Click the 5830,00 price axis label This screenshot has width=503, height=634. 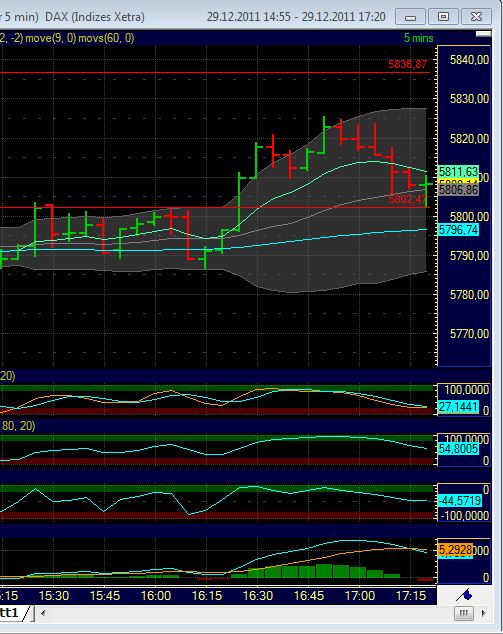(x=469, y=99)
